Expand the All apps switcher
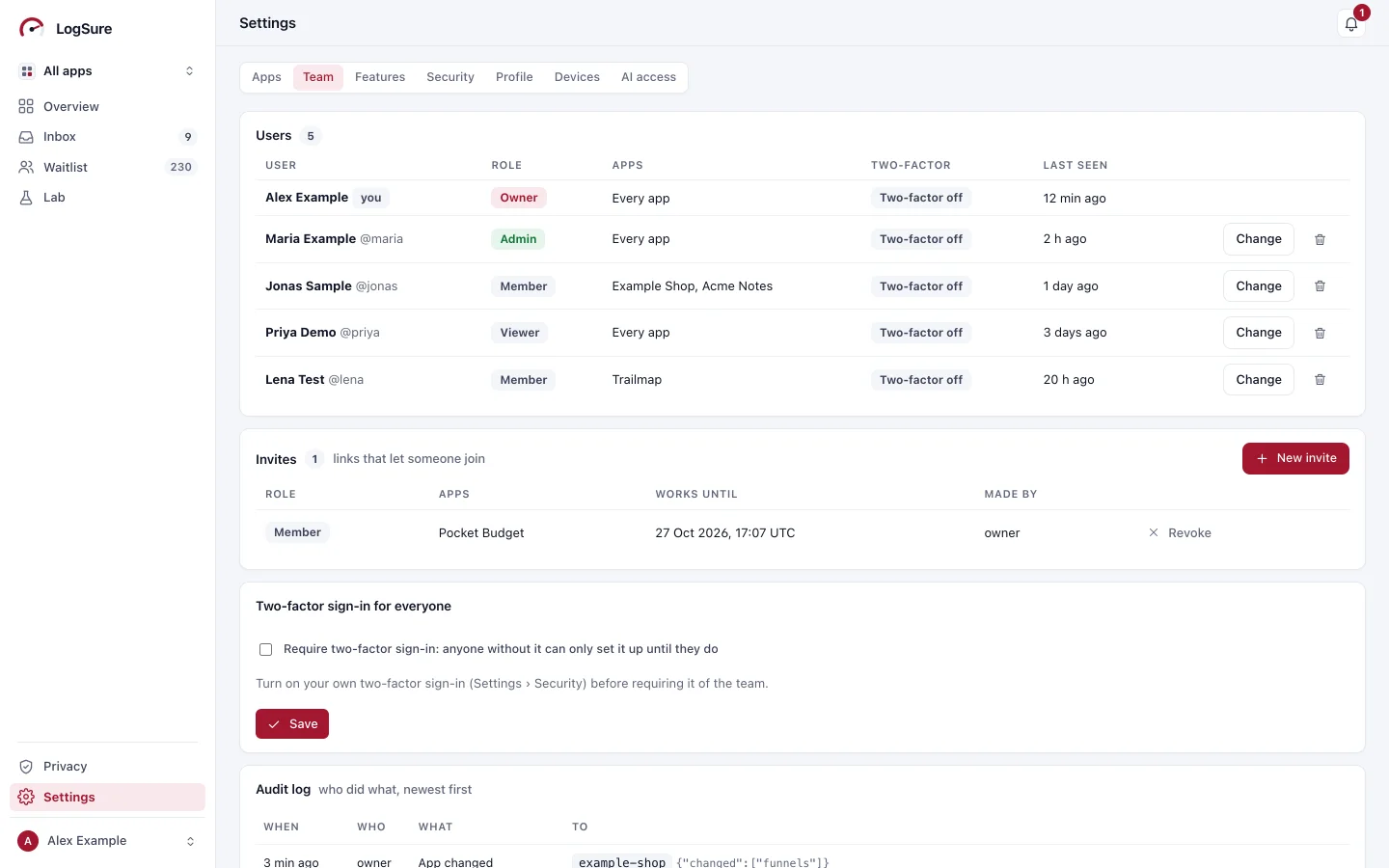Screen dimensions: 1389x868 point(107,71)
